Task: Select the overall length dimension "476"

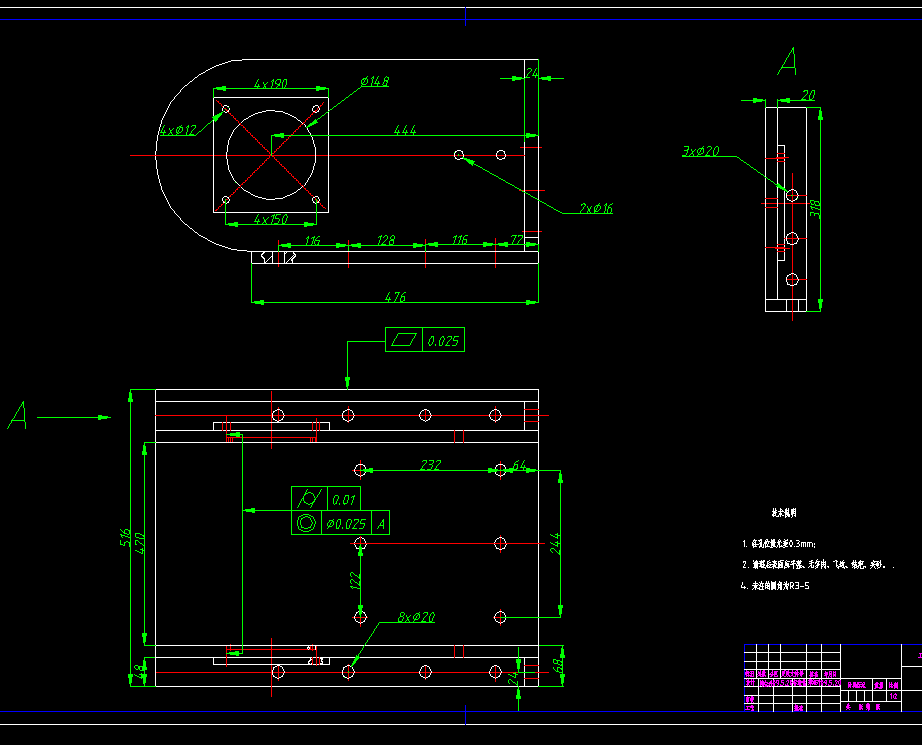Action: (395, 297)
